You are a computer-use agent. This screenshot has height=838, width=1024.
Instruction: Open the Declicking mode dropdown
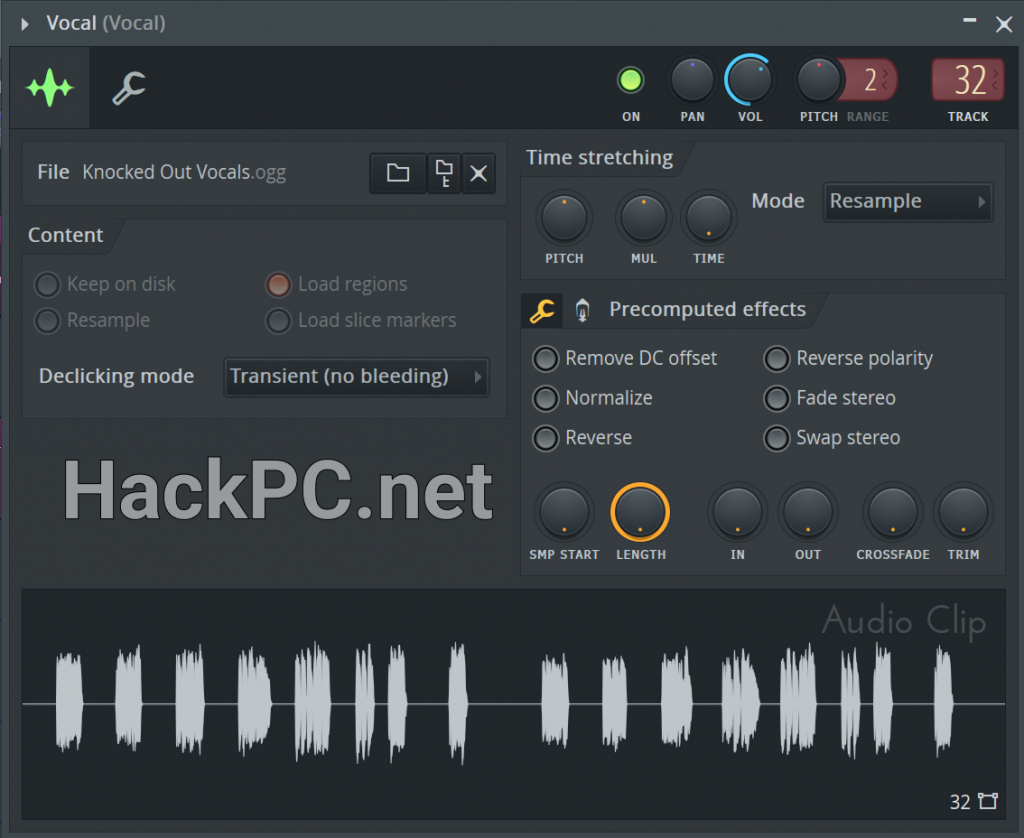pyautogui.click(x=357, y=377)
